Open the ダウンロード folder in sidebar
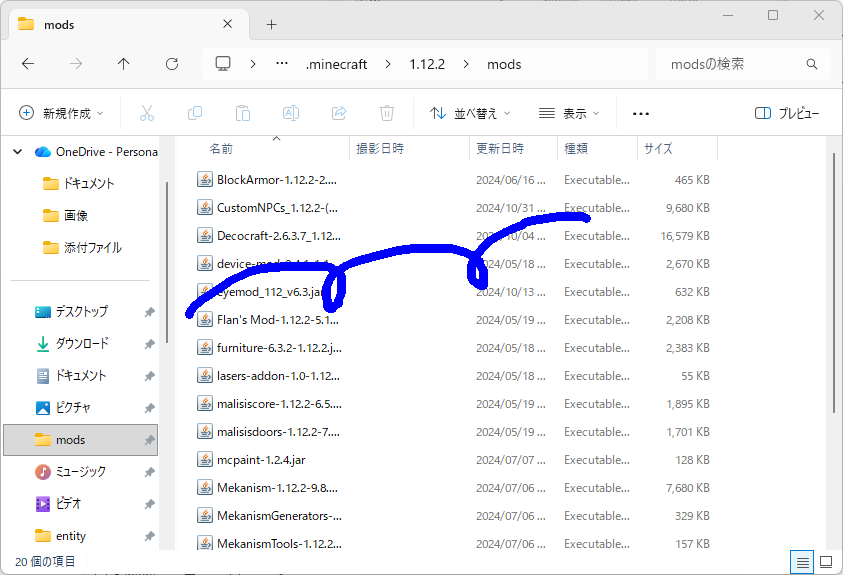The height and width of the screenshot is (575, 843). (x=82, y=343)
